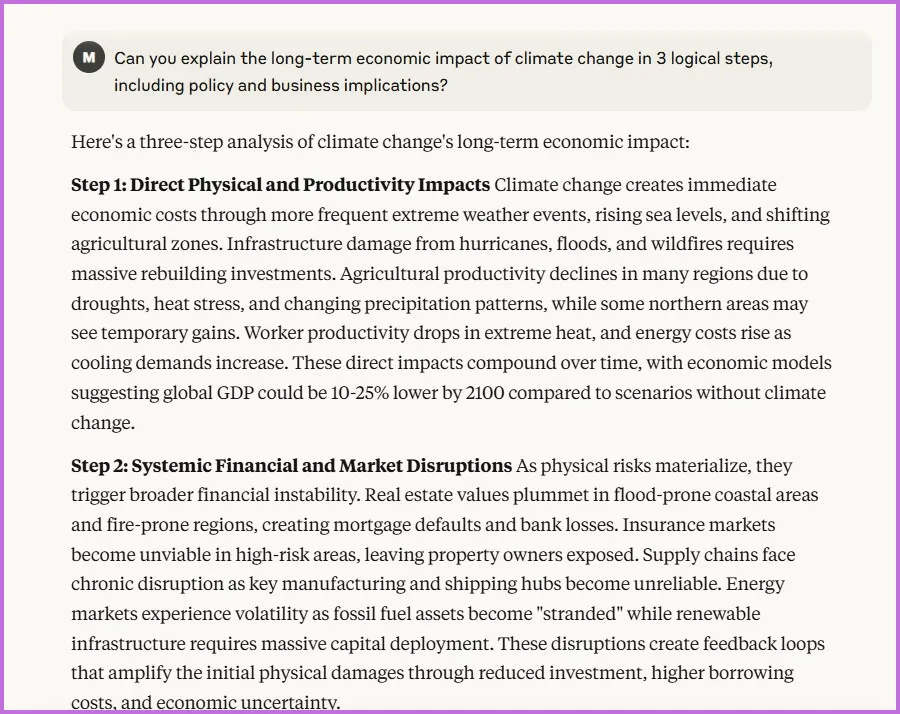This screenshot has height=714, width=900.
Task: Click the final line "costs, and economic uncertainty."
Action: coord(206,702)
